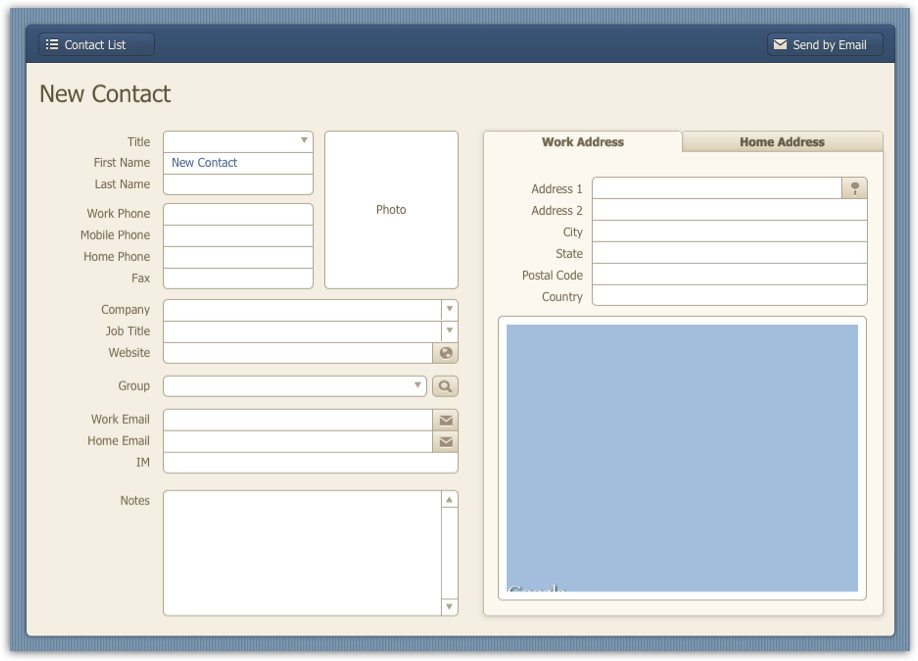Click the Contact List toolbar icon
This screenshot has height=661, width=918.
point(52,44)
